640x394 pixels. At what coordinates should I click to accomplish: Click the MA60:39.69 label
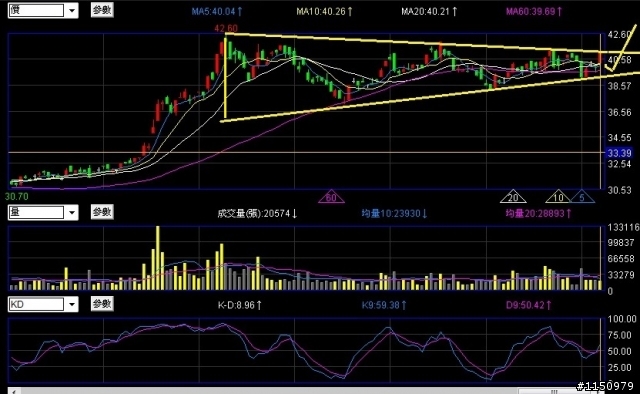pos(534,11)
